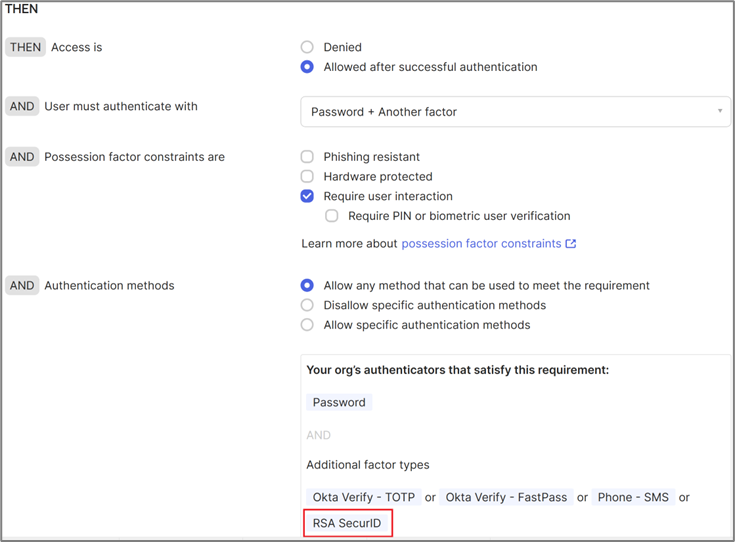This screenshot has height=542, width=735.
Task: Choose Disallow specific authentication methods
Action: (308, 305)
